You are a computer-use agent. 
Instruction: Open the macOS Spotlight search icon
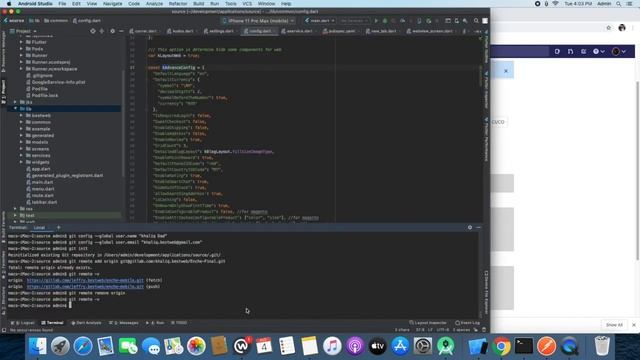[619, 4]
